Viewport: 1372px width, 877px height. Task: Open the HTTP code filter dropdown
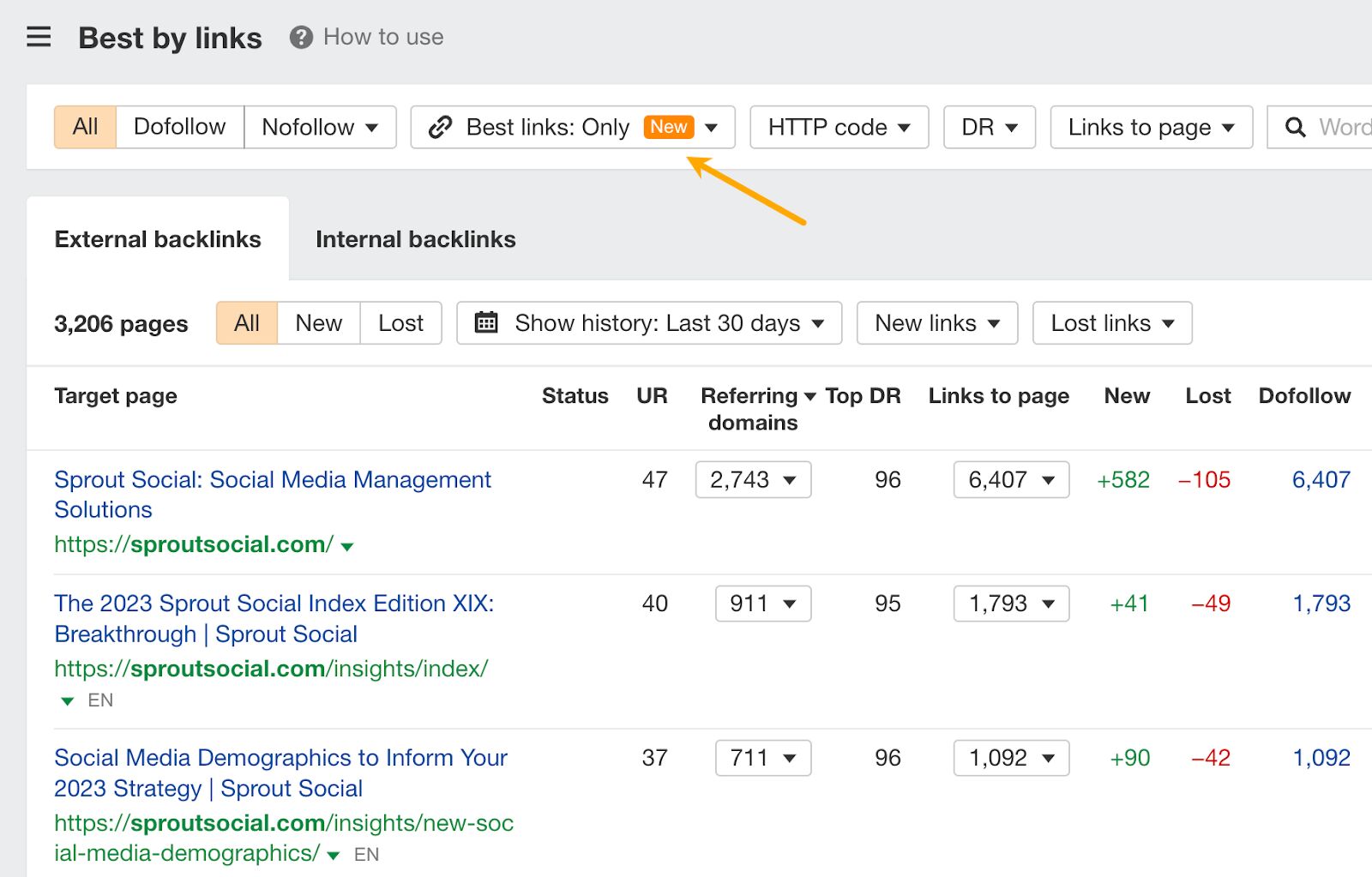tap(838, 126)
